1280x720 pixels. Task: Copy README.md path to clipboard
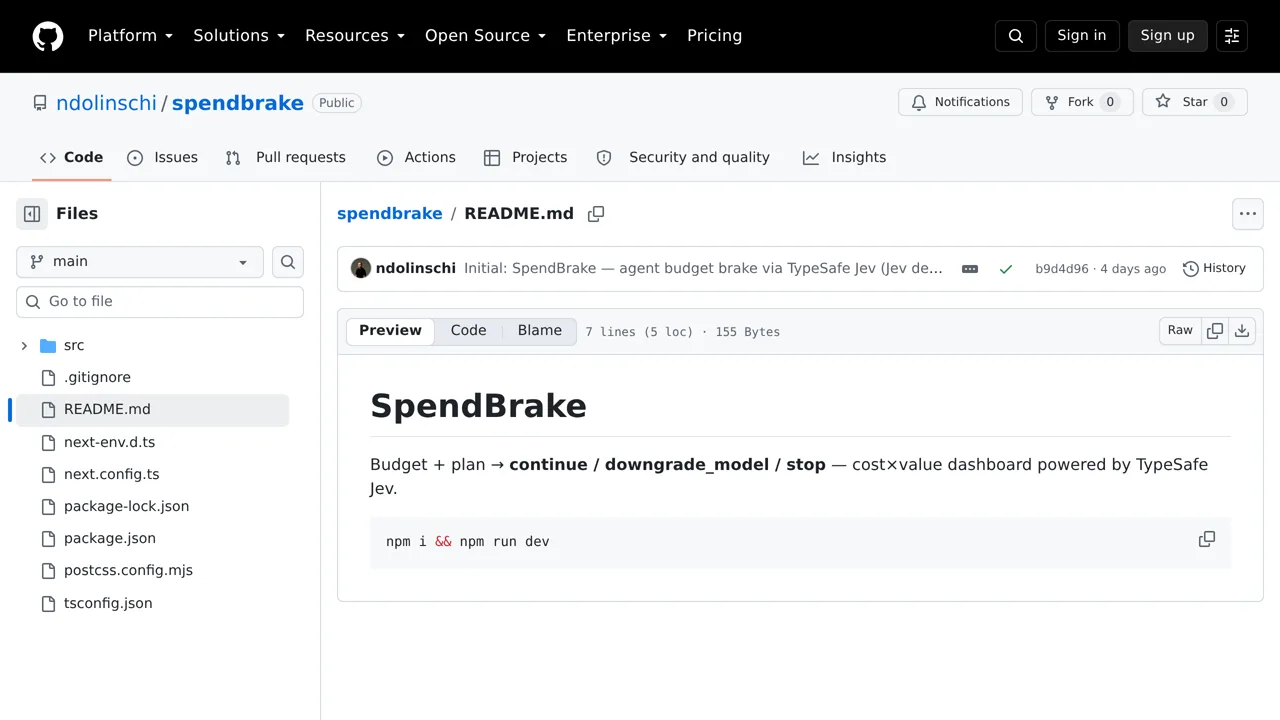[x=596, y=214]
